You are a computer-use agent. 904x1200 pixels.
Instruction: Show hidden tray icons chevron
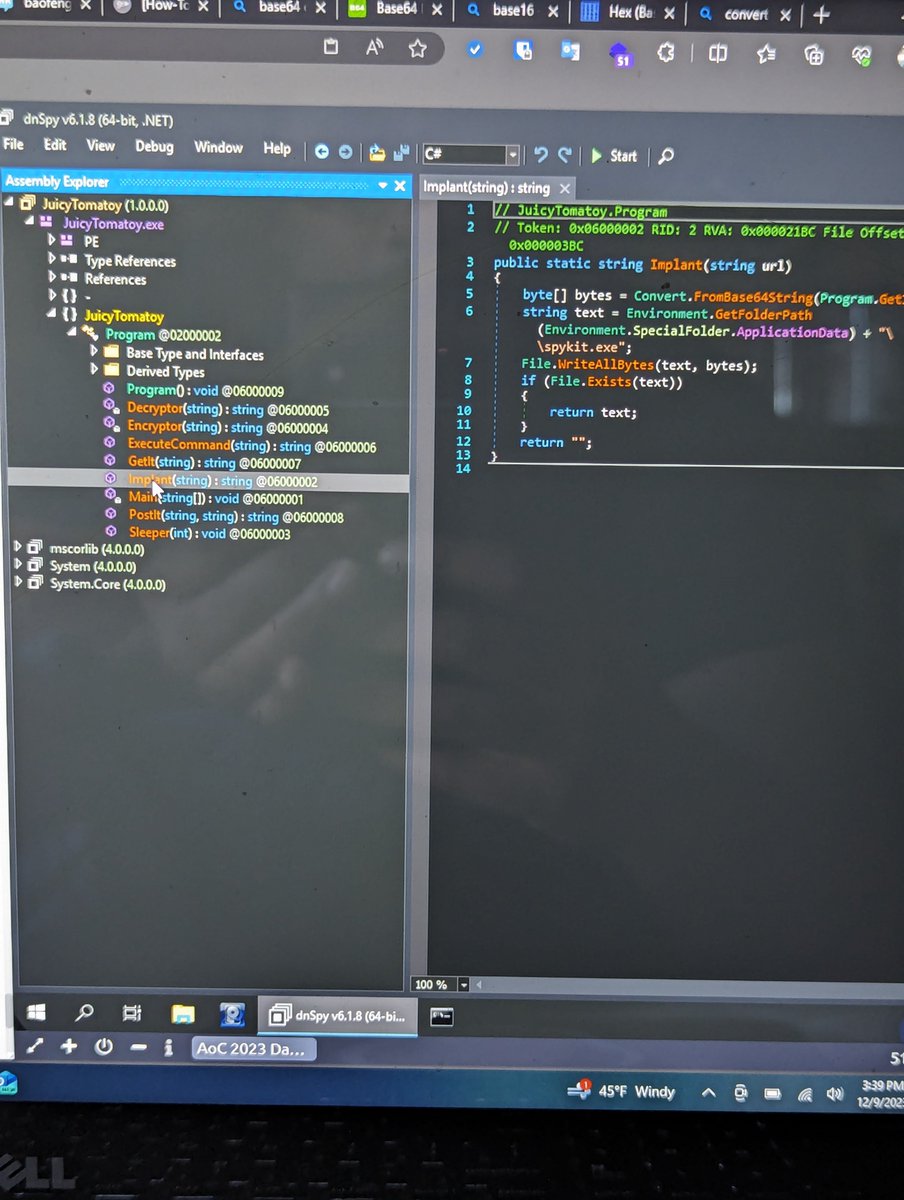tap(708, 1093)
